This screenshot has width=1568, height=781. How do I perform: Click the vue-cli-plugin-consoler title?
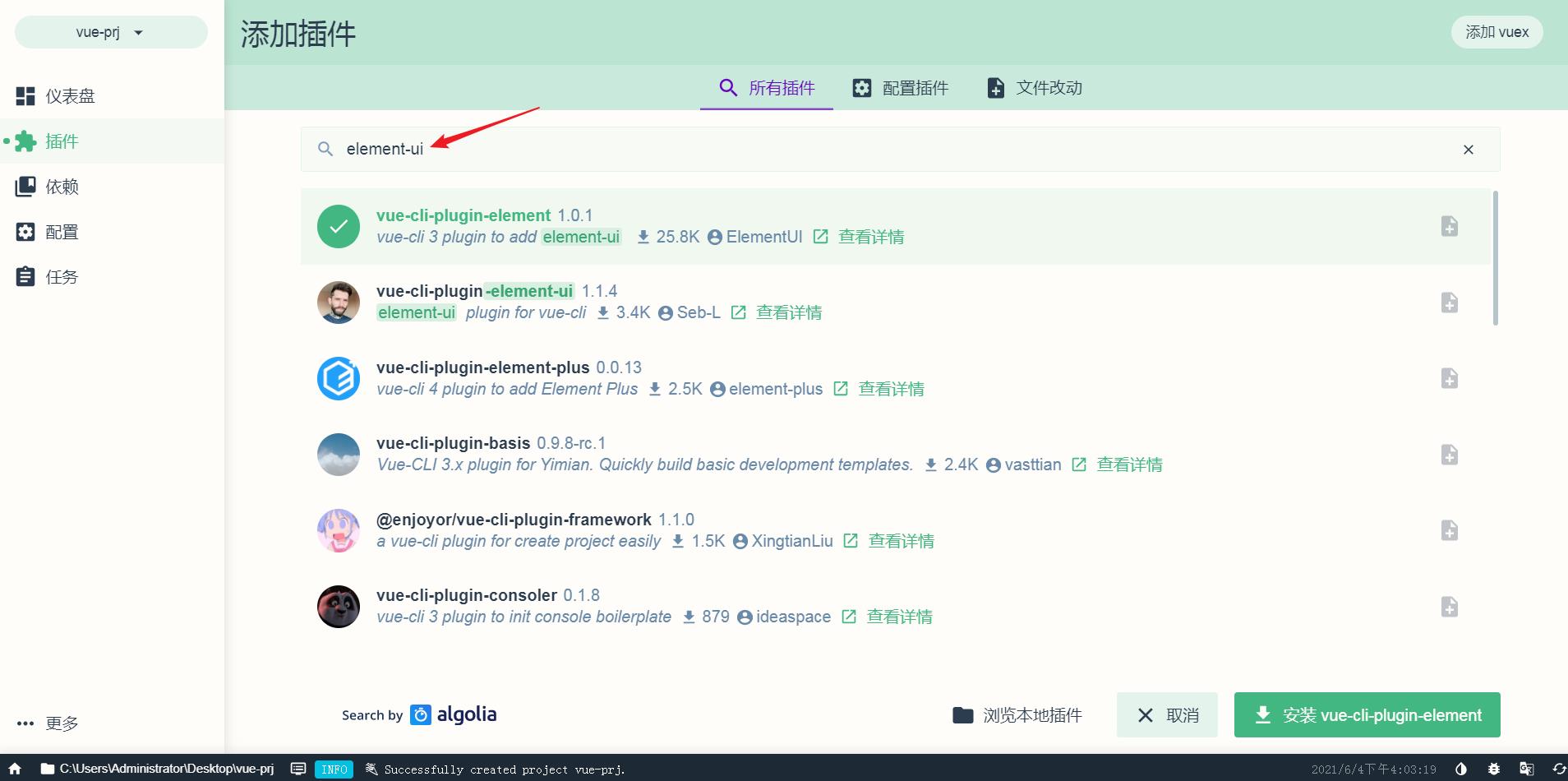467,595
